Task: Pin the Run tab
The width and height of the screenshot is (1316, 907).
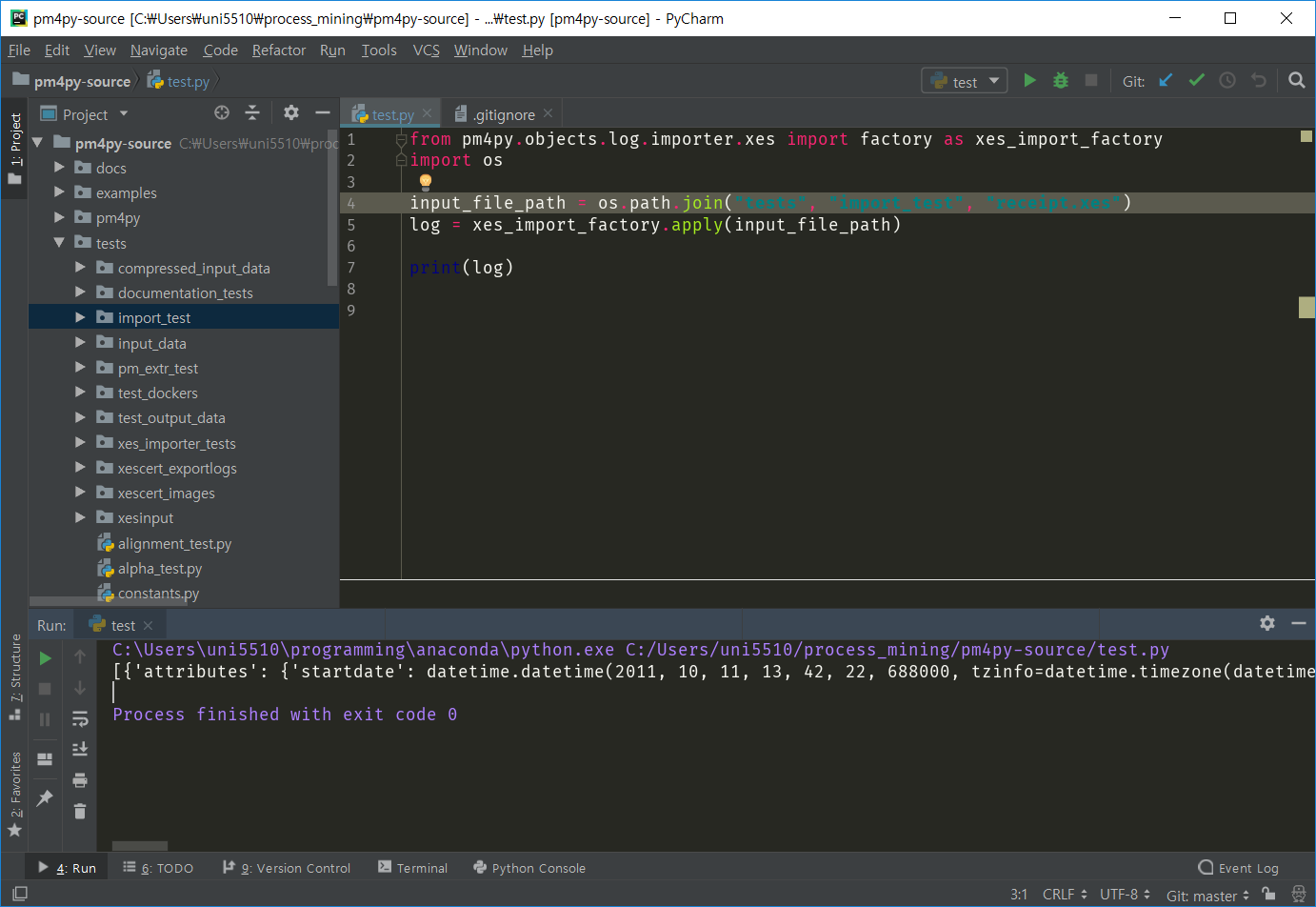Action: point(45,798)
